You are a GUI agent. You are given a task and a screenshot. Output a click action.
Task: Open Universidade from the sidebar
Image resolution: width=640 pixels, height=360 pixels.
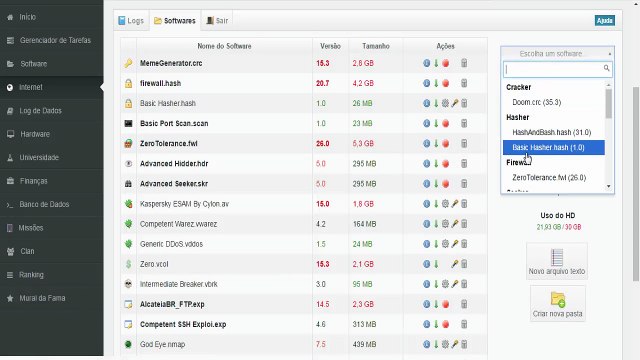[x=51, y=158]
